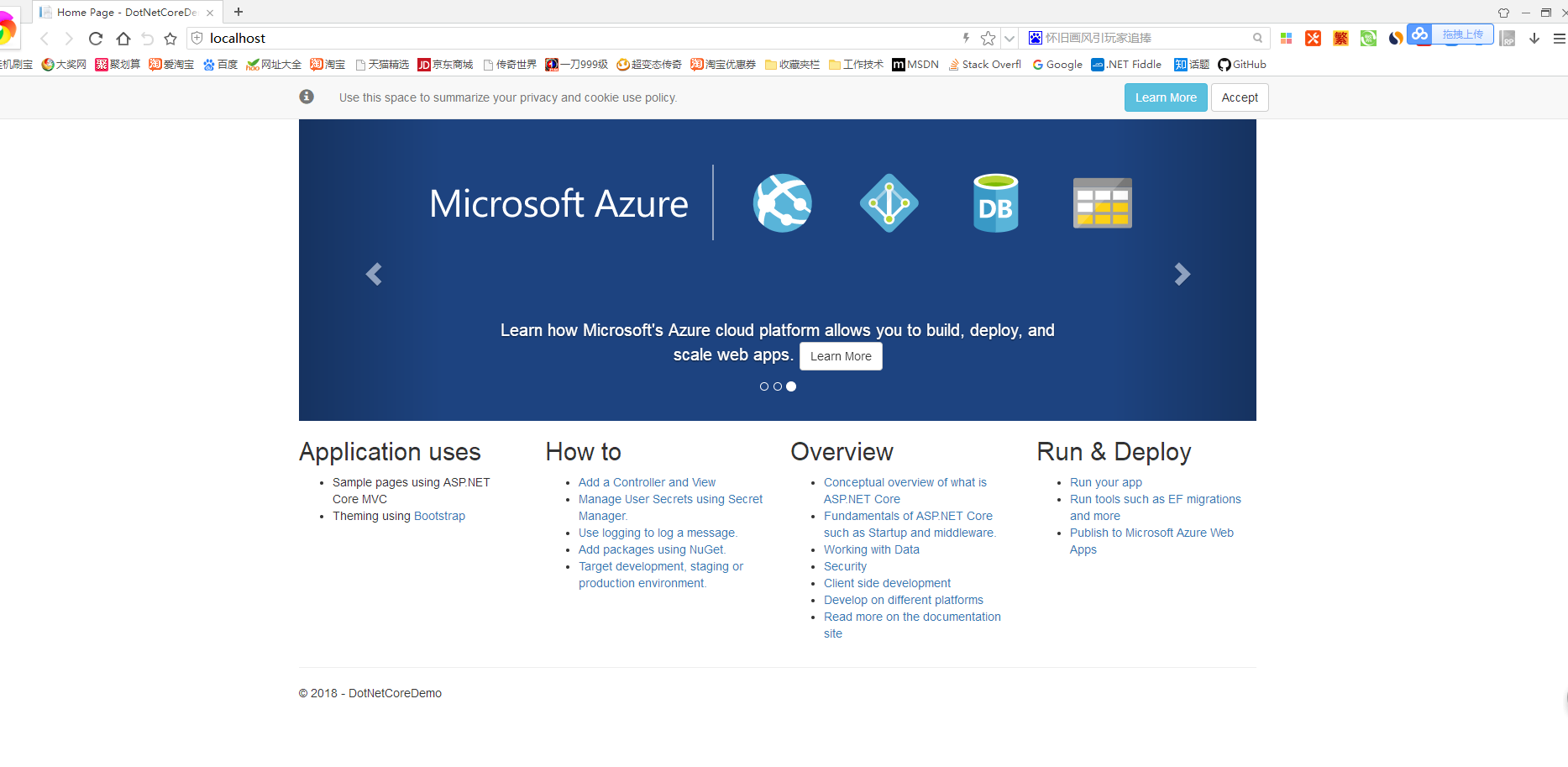The image size is (1568, 767).
Task: Open the 网址大全 bookmark
Action: coord(274,65)
